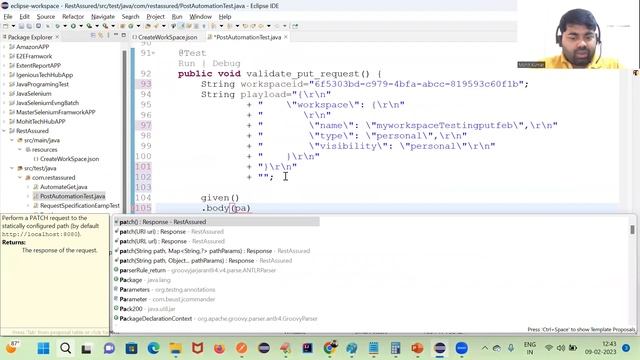Open the File menu
The image size is (640, 360).
8,17
